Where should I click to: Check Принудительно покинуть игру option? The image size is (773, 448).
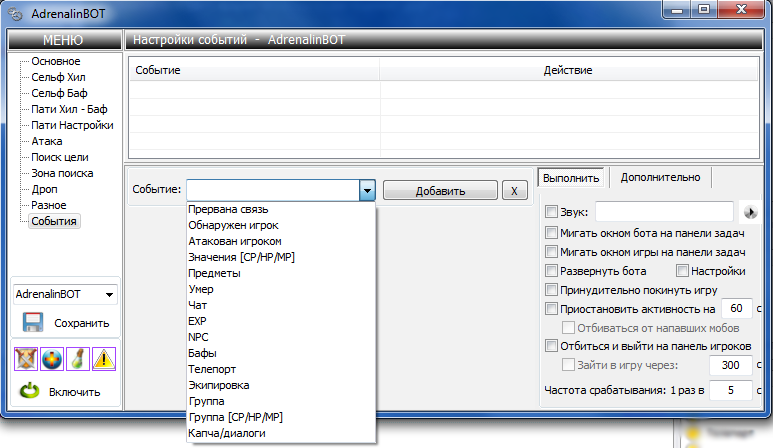551,289
